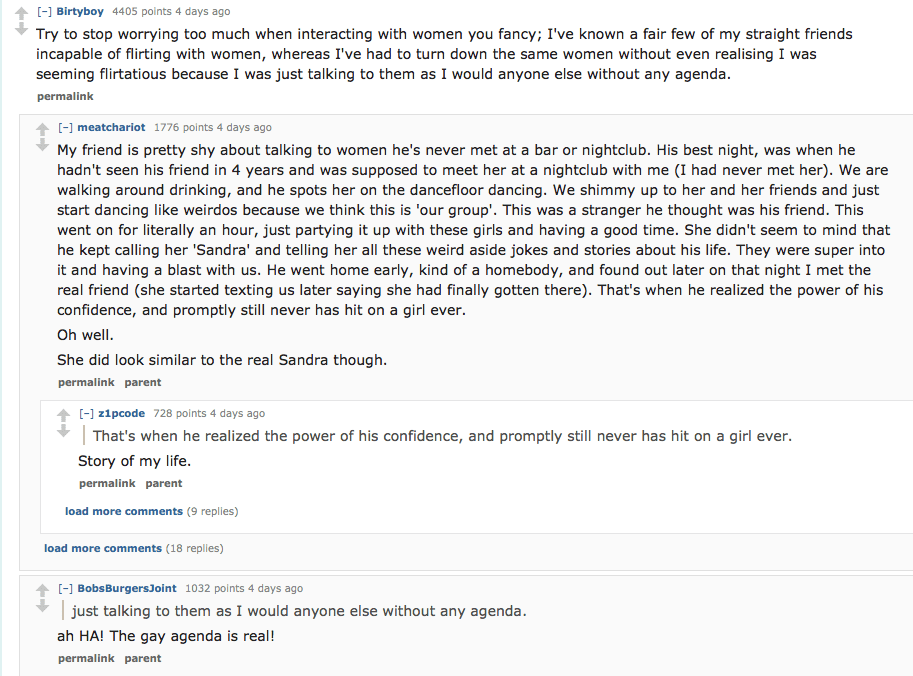Go to parent of meatchariot's comment
This screenshot has height=676, width=913.
143,383
